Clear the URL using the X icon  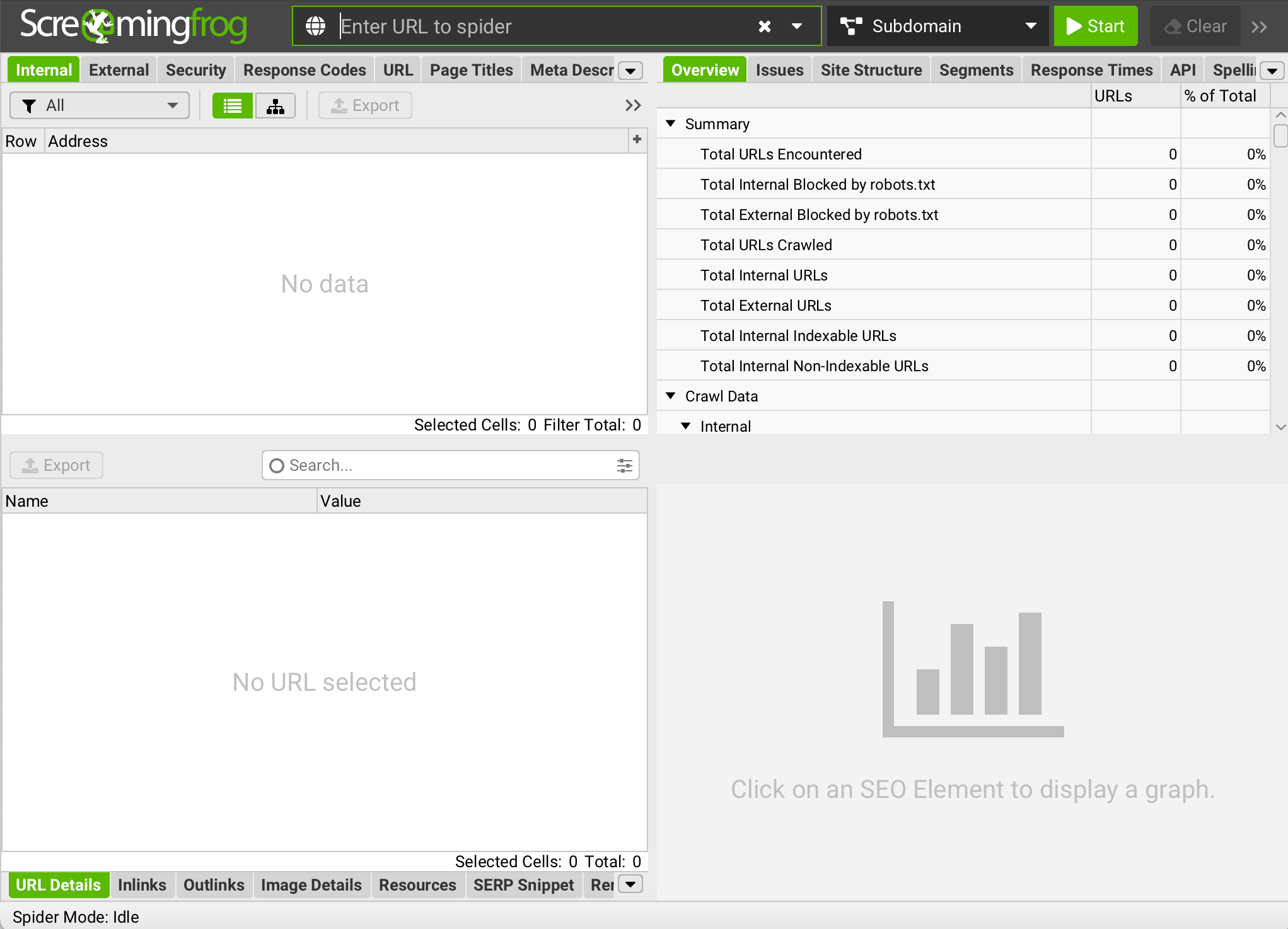(764, 26)
